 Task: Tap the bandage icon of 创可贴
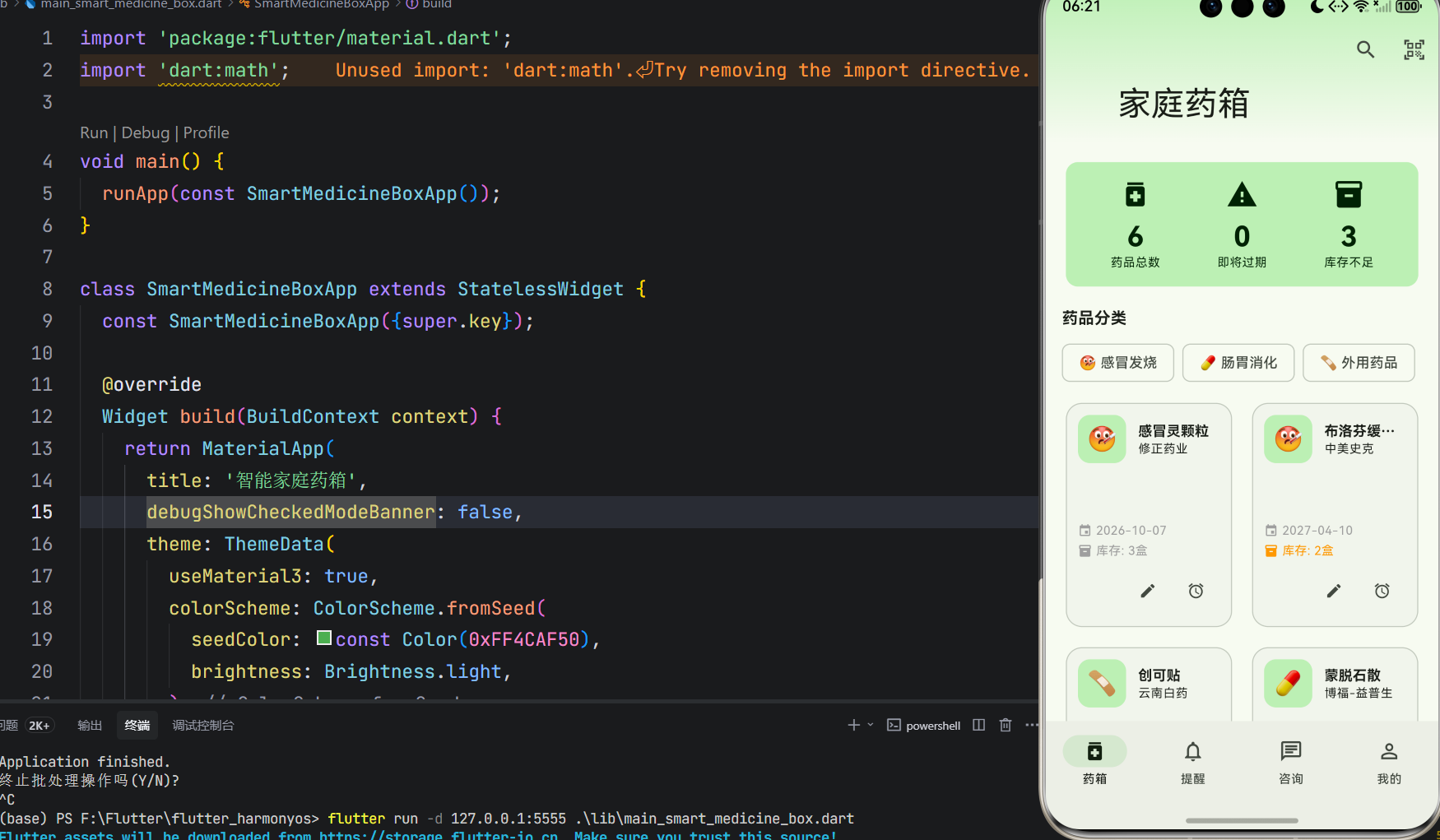click(1102, 683)
